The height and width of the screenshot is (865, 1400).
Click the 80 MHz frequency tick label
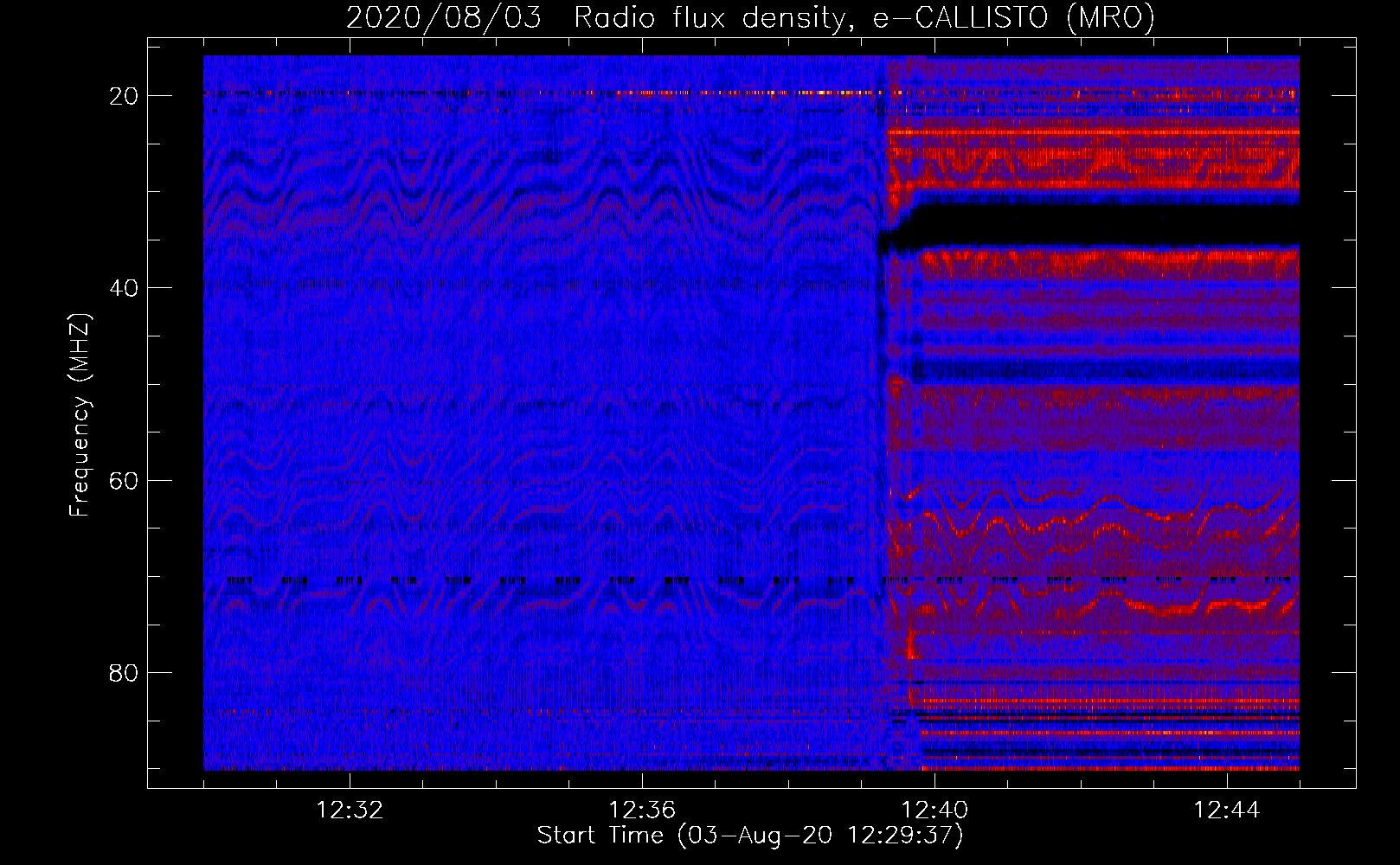coord(124,673)
